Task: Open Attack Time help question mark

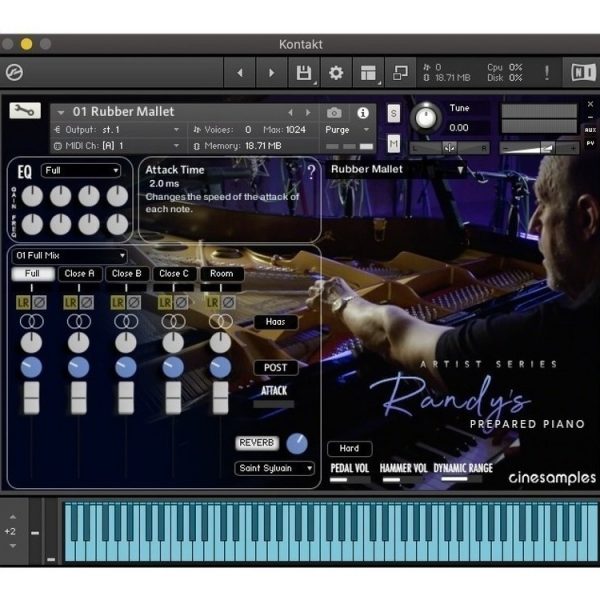Action: pos(311,172)
